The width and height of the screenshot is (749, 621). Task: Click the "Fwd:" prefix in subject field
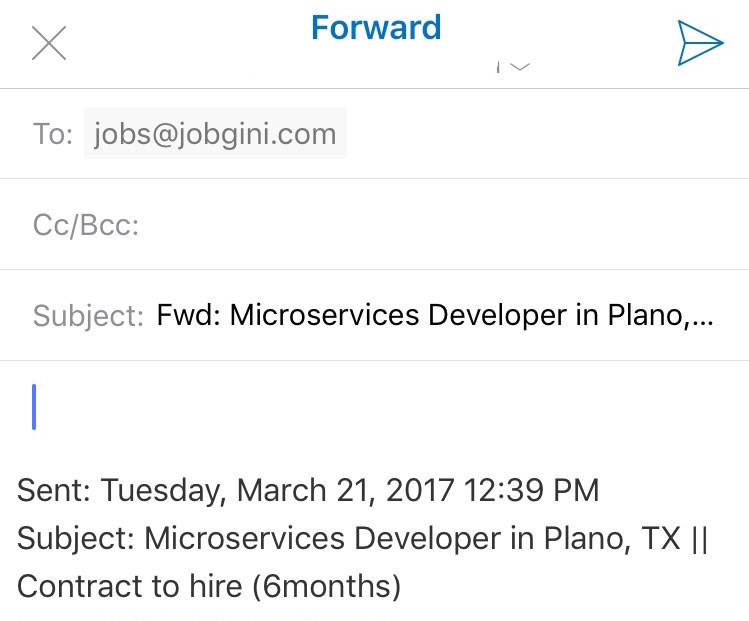point(189,316)
